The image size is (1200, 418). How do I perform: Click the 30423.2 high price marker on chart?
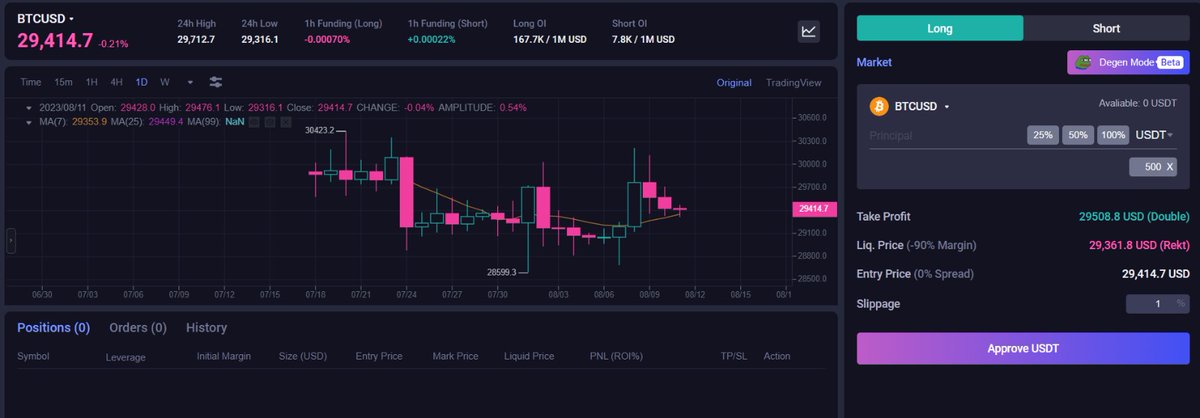coord(319,130)
